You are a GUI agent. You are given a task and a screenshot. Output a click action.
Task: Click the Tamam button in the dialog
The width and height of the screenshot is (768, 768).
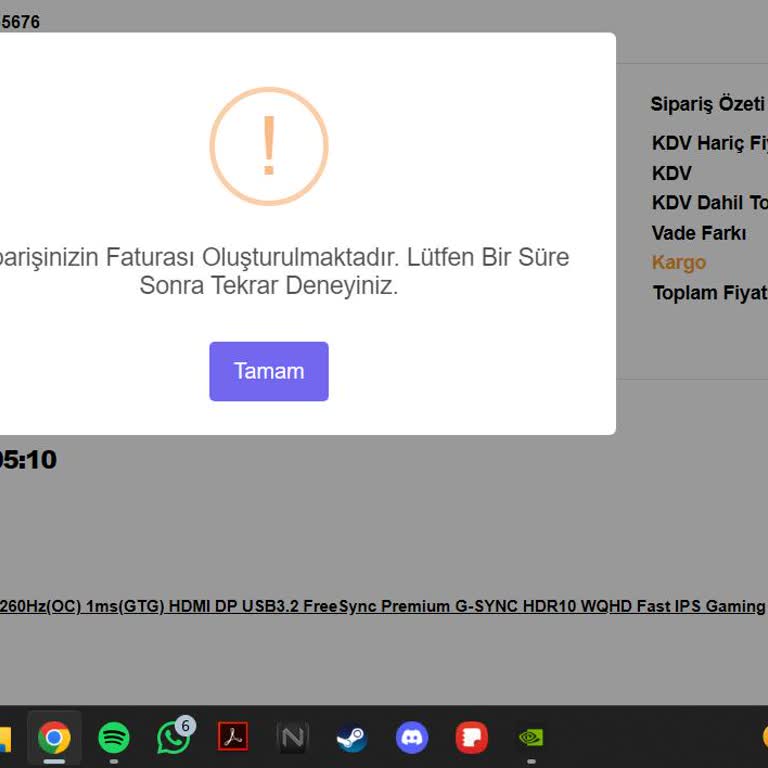tap(268, 371)
